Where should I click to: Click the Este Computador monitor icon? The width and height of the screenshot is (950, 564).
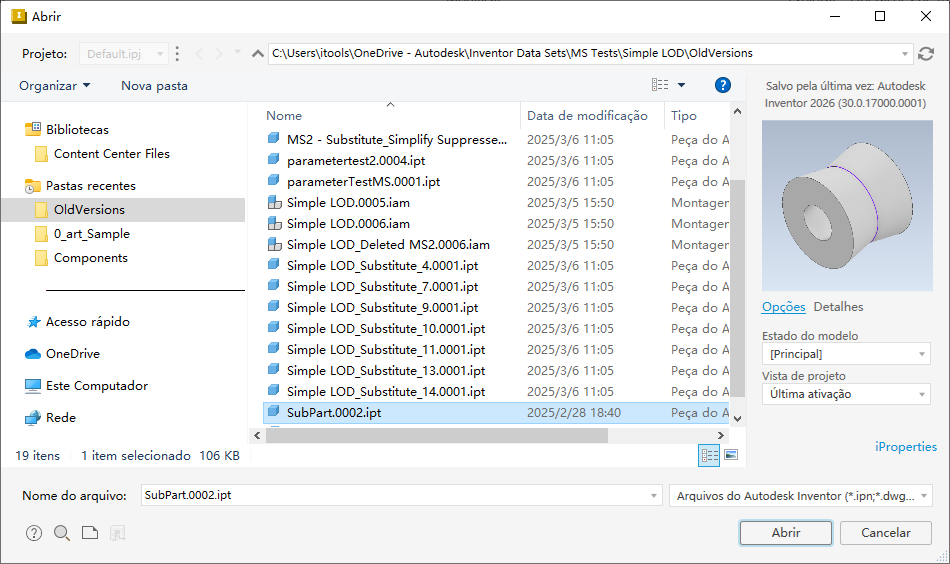[x=33, y=386]
